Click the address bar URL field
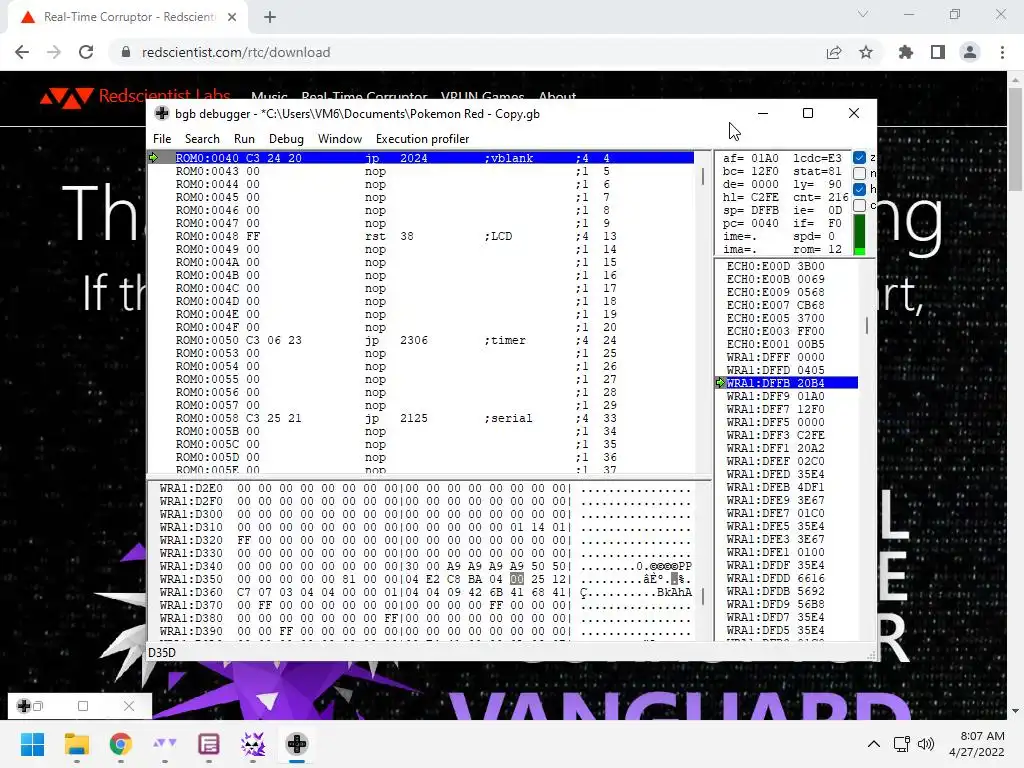This screenshot has height=768, width=1024. pyautogui.click(x=236, y=52)
